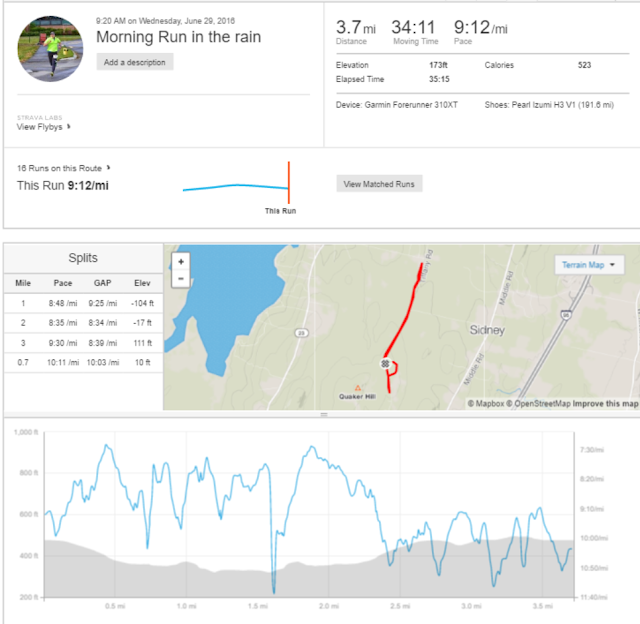Click arrow beside 16 Runs on this Route
The image size is (640, 624).
108,168
